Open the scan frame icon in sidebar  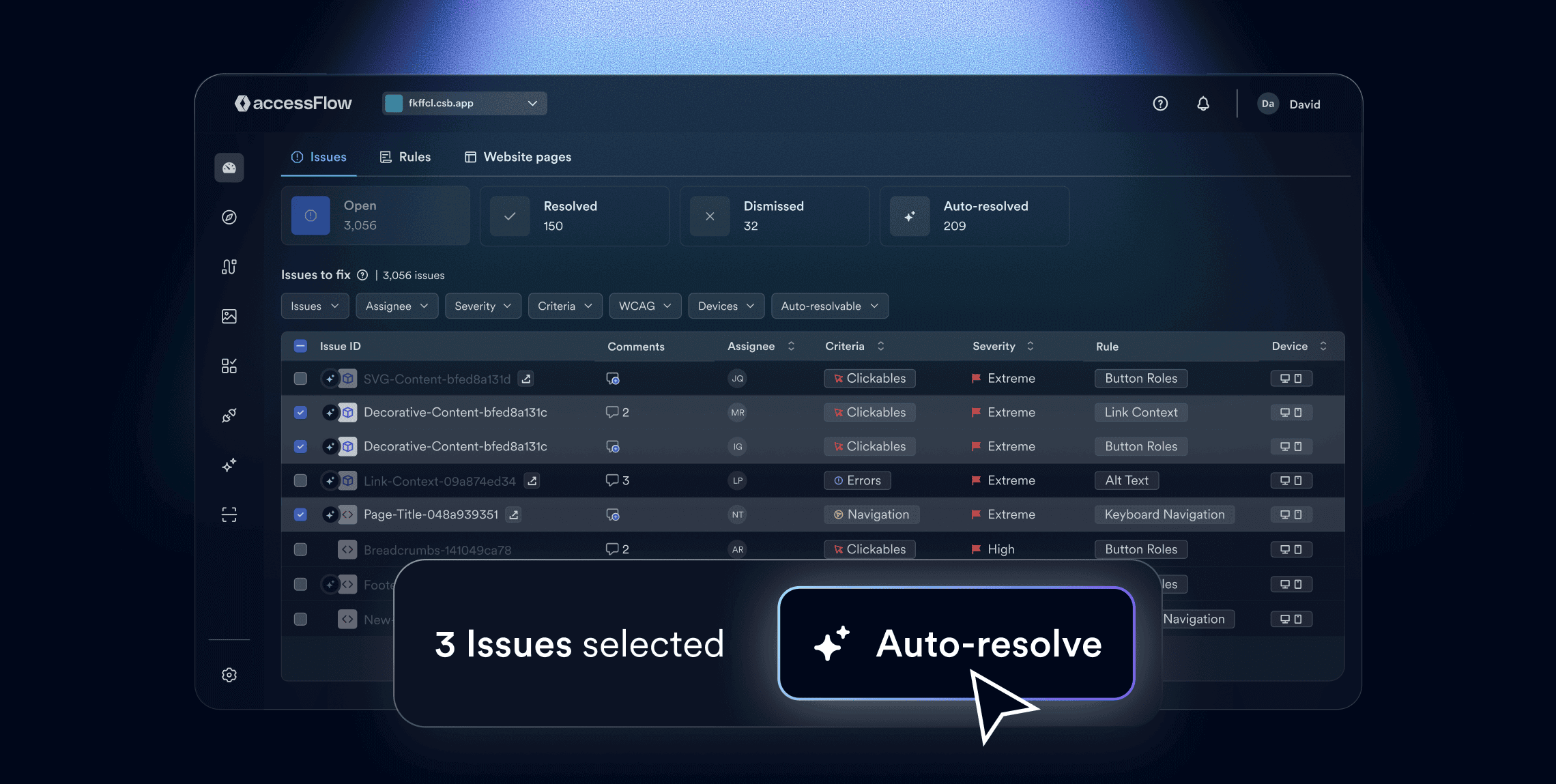[x=229, y=514]
